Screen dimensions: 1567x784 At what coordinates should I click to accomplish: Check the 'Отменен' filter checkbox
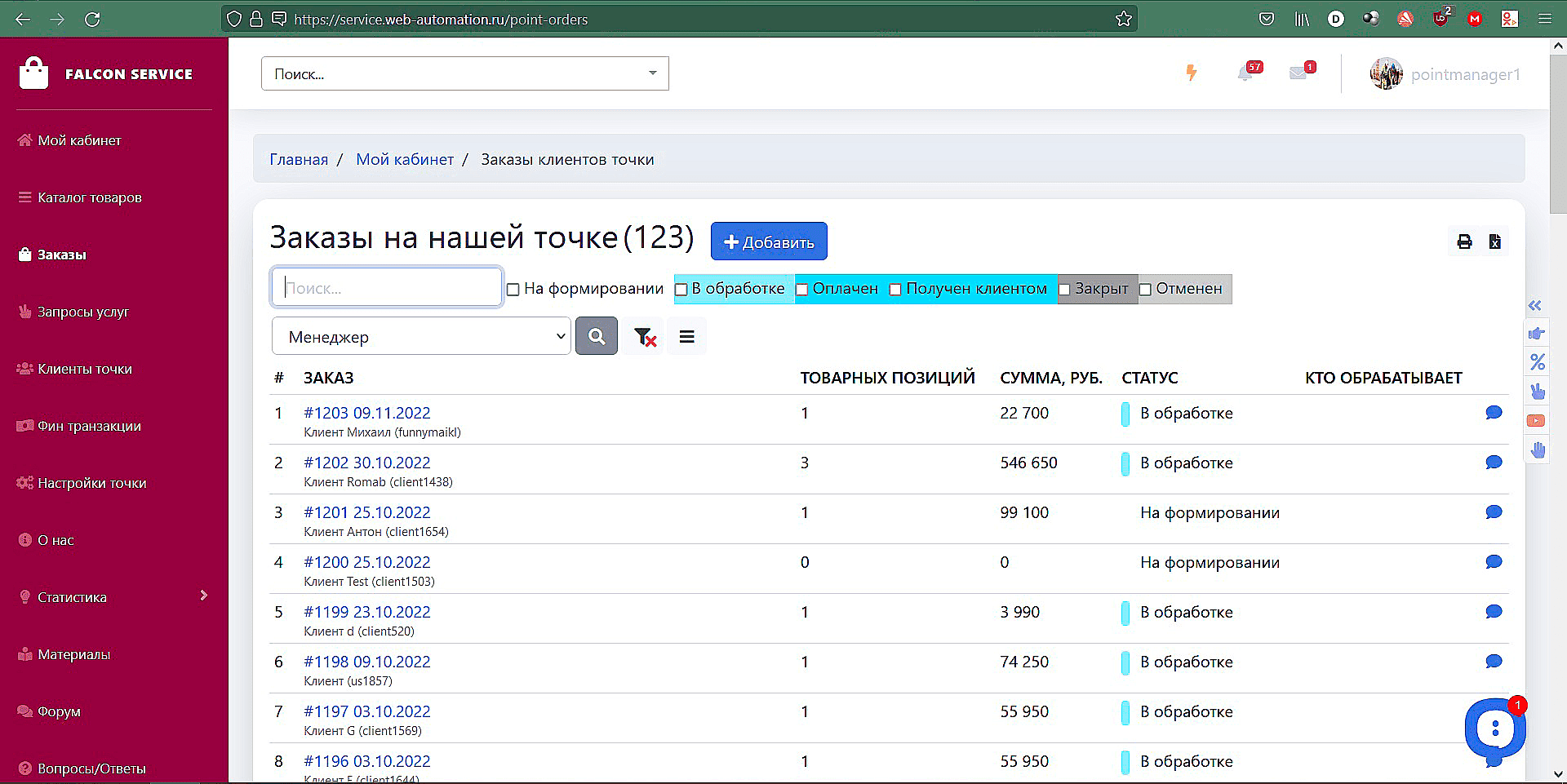[1145, 290]
